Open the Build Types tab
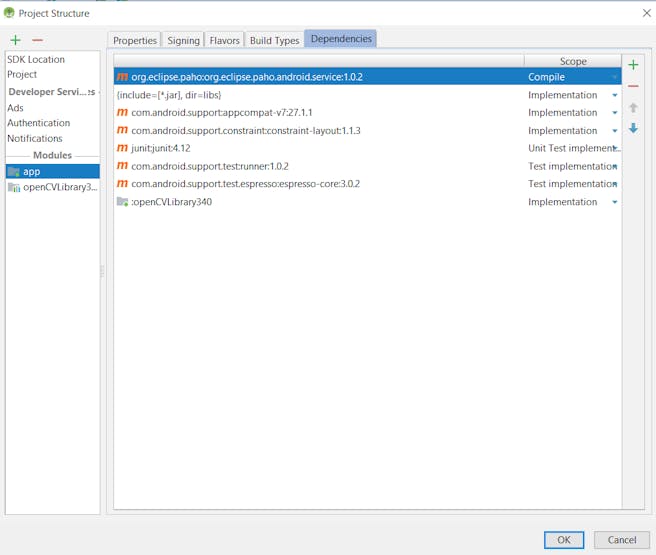 pyautogui.click(x=274, y=40)
